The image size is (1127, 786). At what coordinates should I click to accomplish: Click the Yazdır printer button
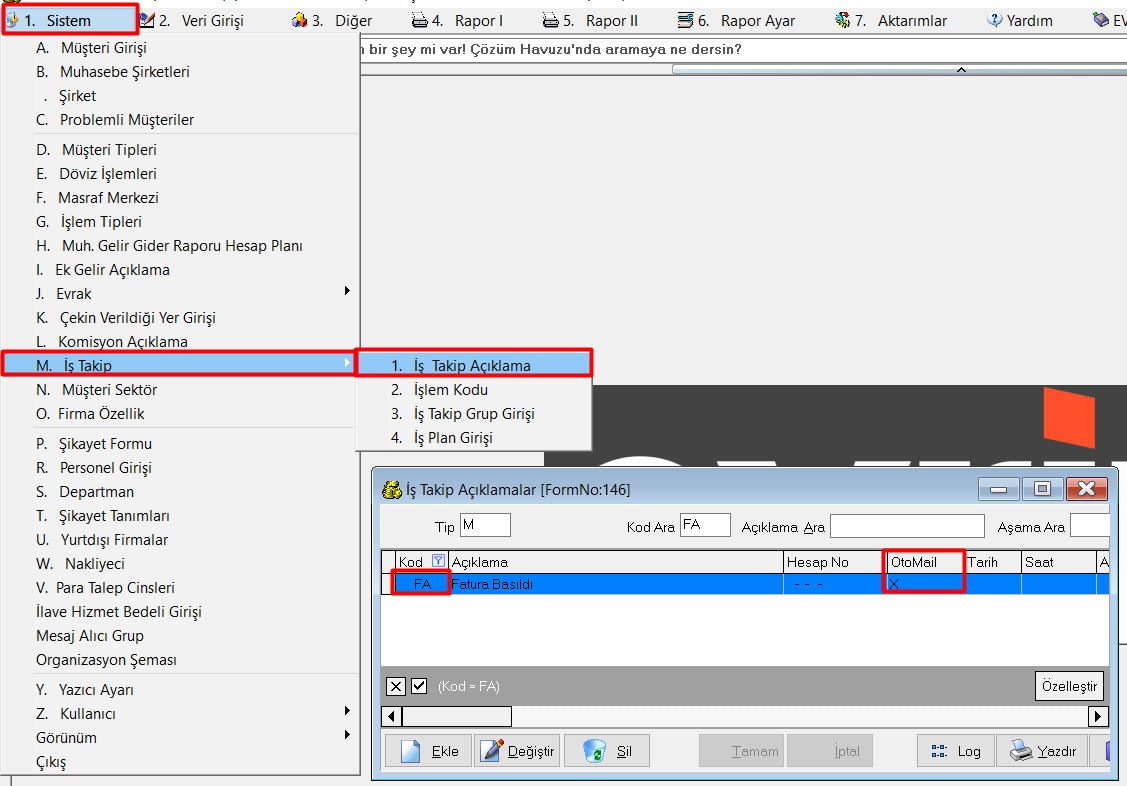[x=1042, y=751]
